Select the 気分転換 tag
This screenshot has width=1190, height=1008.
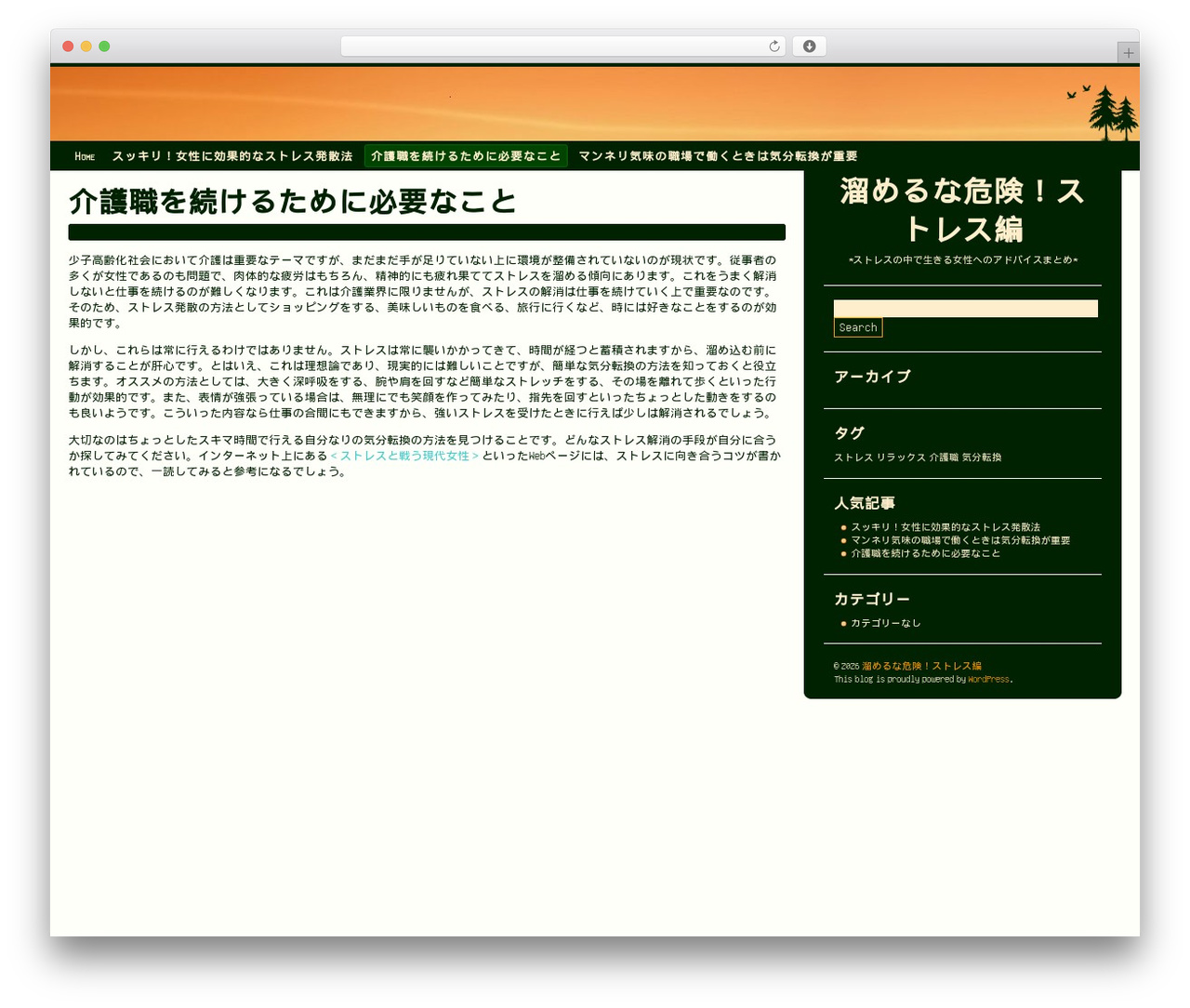[x=981, y=458]
